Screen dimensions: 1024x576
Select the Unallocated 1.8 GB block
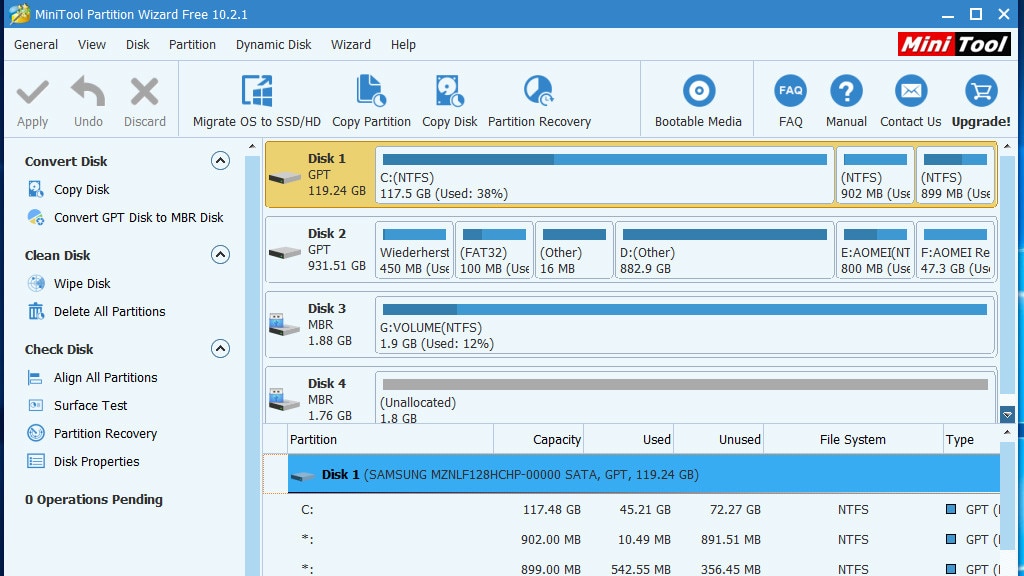coord(685,398)
